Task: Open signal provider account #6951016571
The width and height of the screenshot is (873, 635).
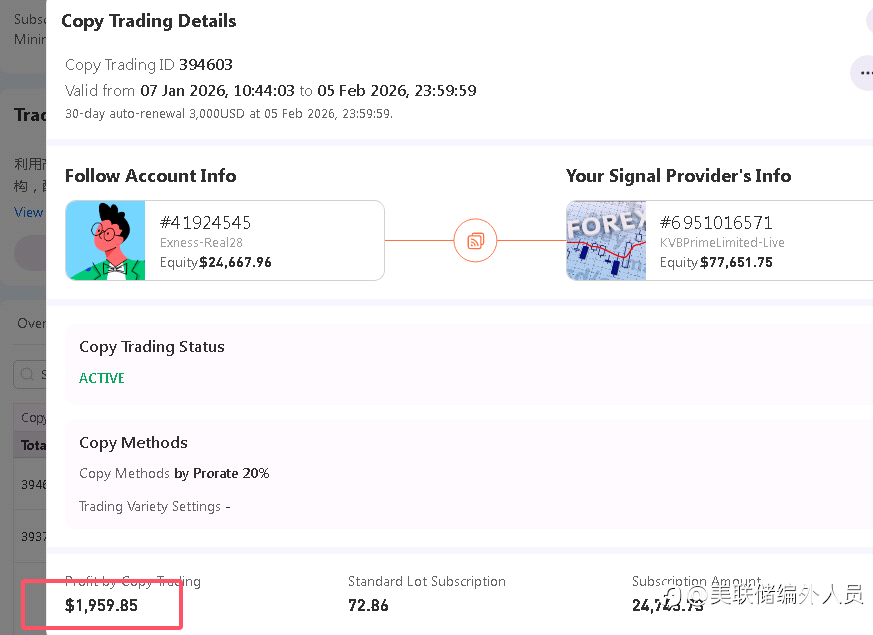Action: (x=716, y=222)
